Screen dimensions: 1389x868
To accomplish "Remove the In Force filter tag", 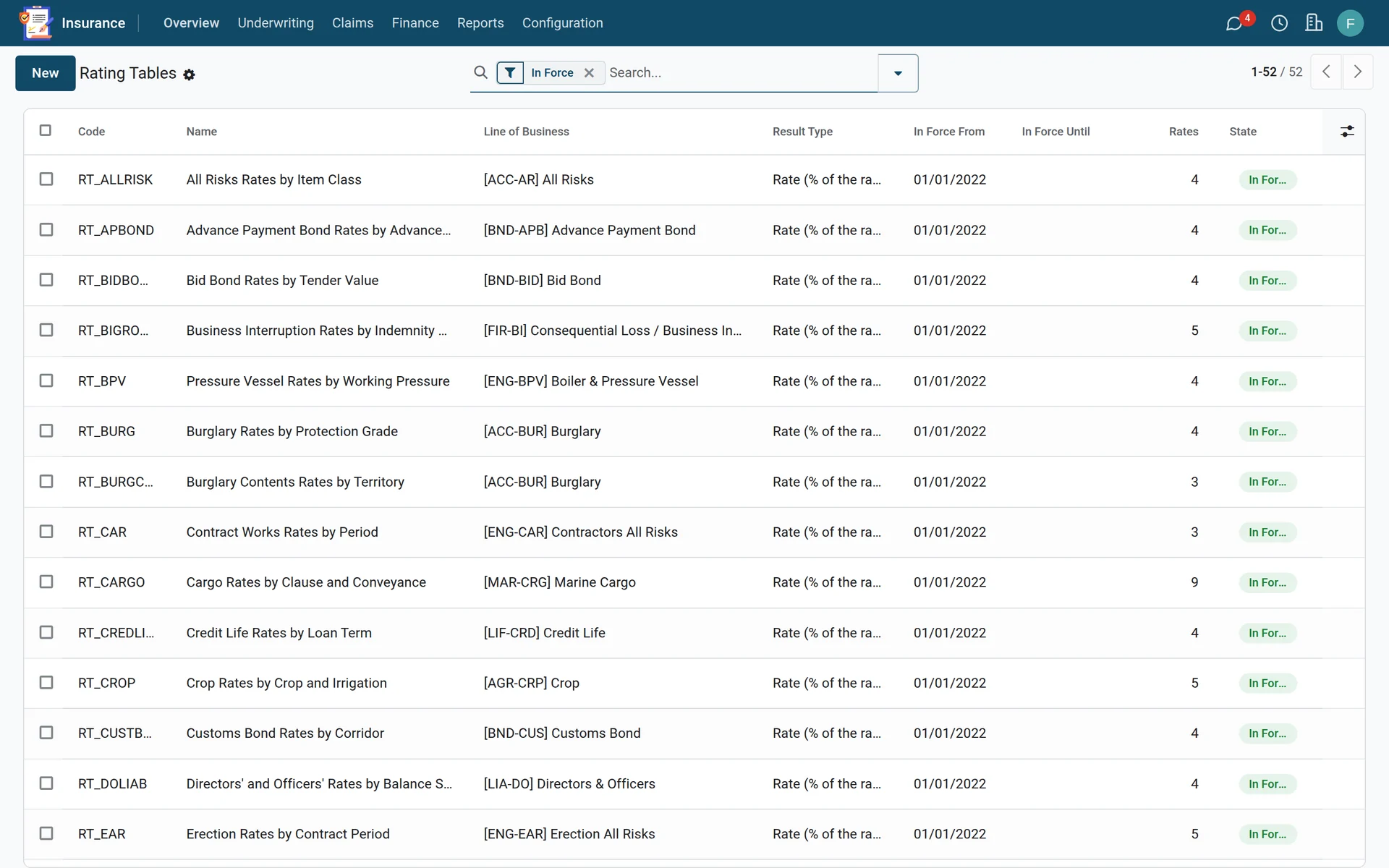I will coord(589,72).
